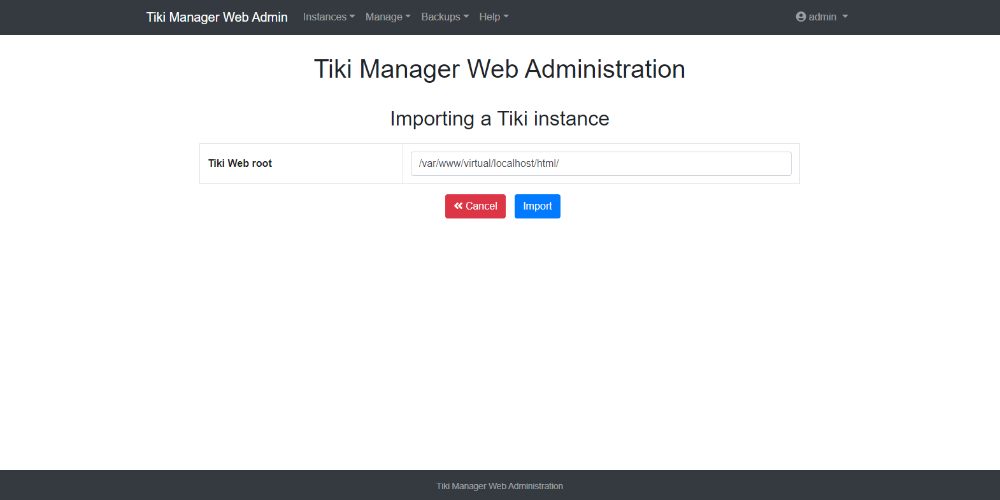The width and height of the screenshot is (1000, 500).
Task: Click the Tiki Web root label
Action: tap(240, 163)
